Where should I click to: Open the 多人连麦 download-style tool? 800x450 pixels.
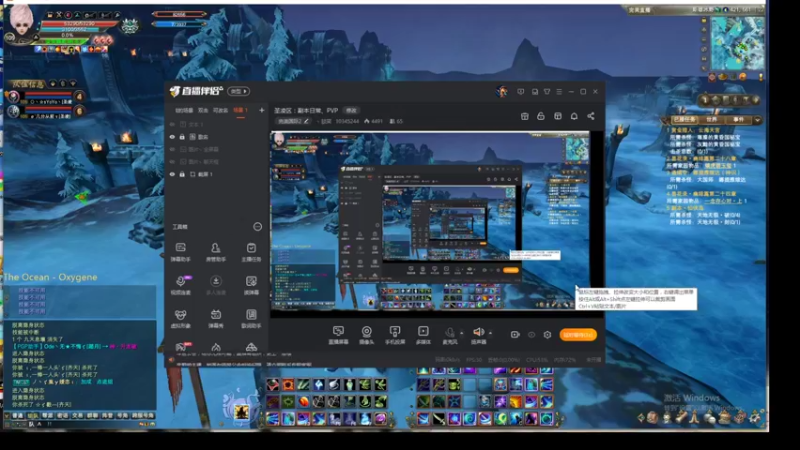216,285
